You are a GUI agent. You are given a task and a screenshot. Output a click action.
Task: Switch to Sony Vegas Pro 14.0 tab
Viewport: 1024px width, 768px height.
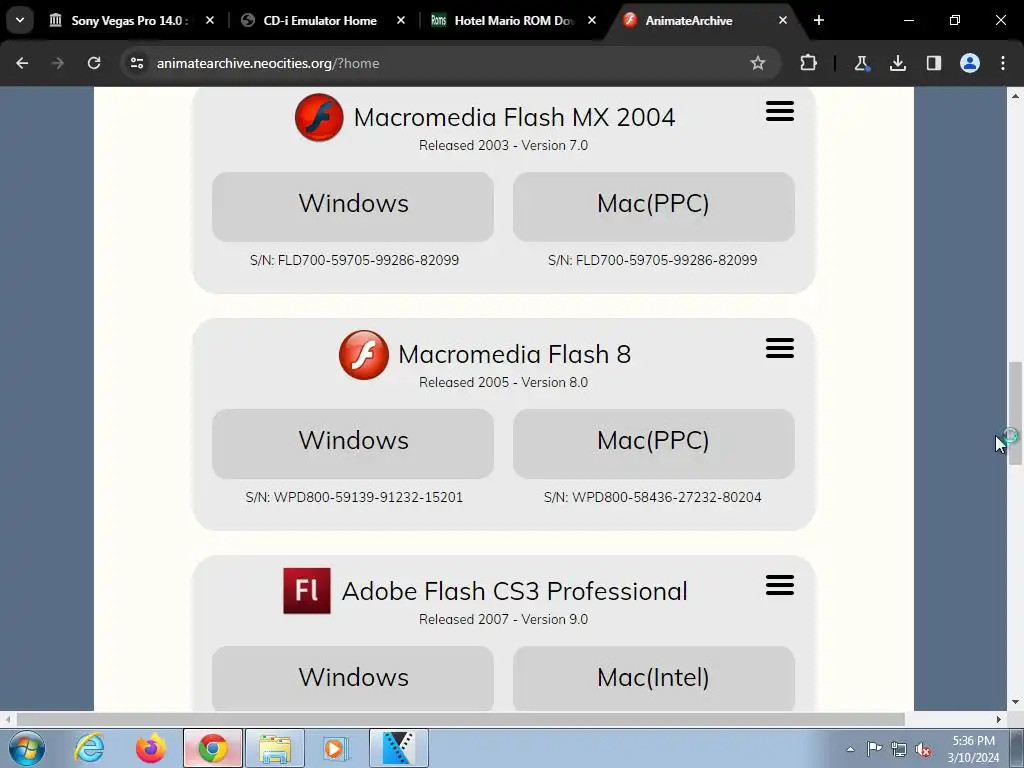pos(130,21)
